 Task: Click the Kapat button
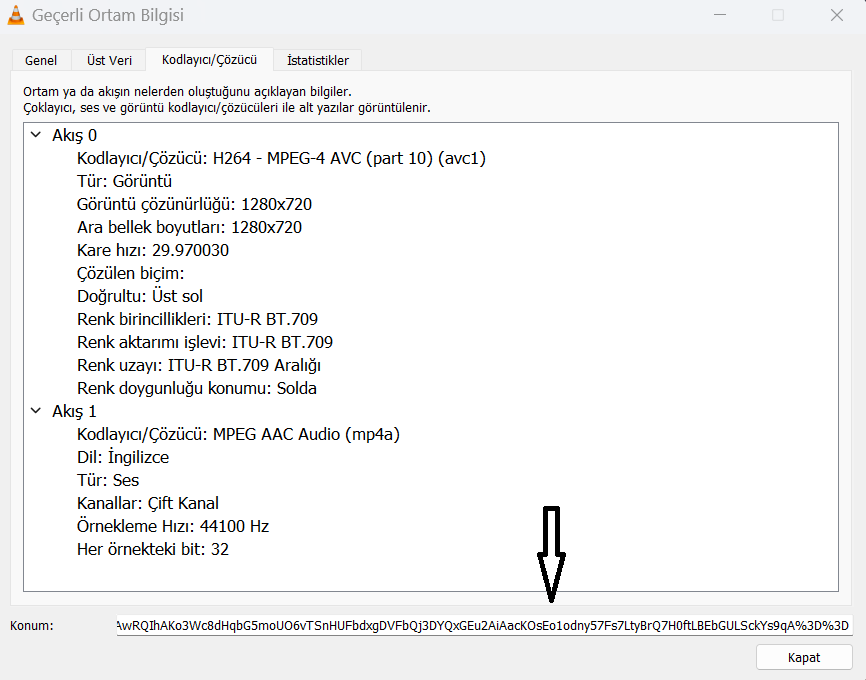[804, 657]
